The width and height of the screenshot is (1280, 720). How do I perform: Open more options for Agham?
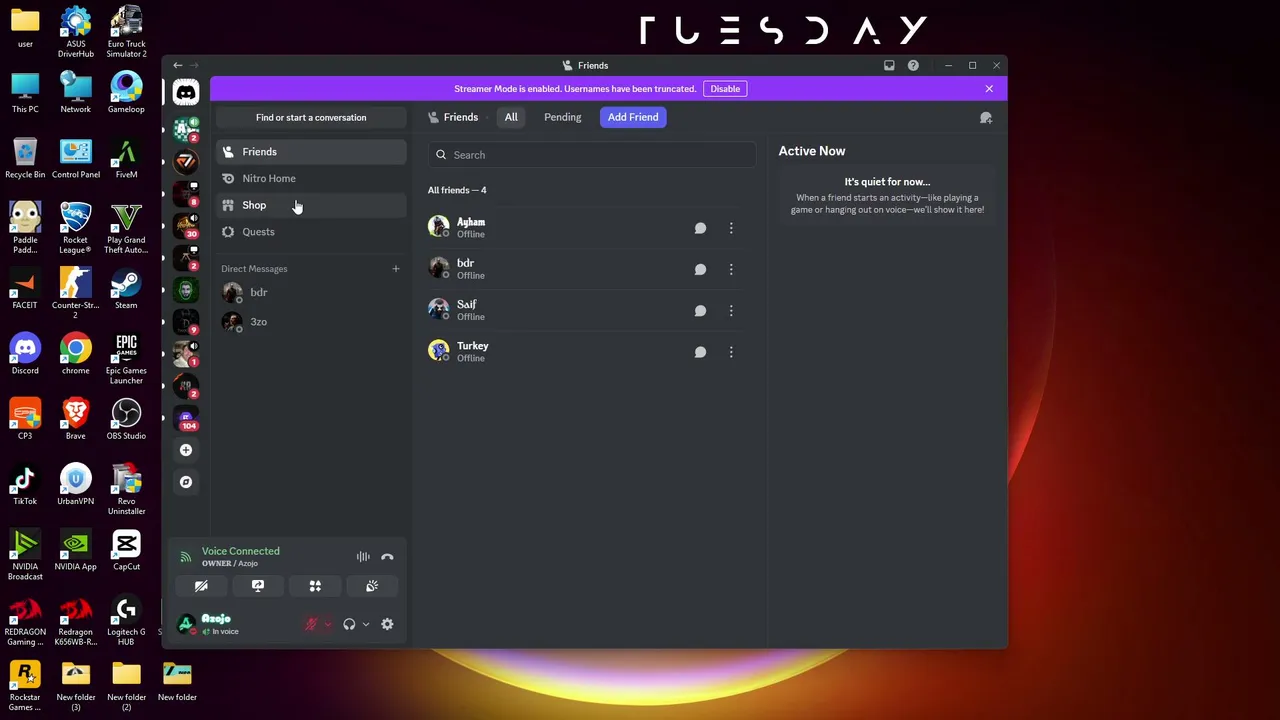click(731, 228)
